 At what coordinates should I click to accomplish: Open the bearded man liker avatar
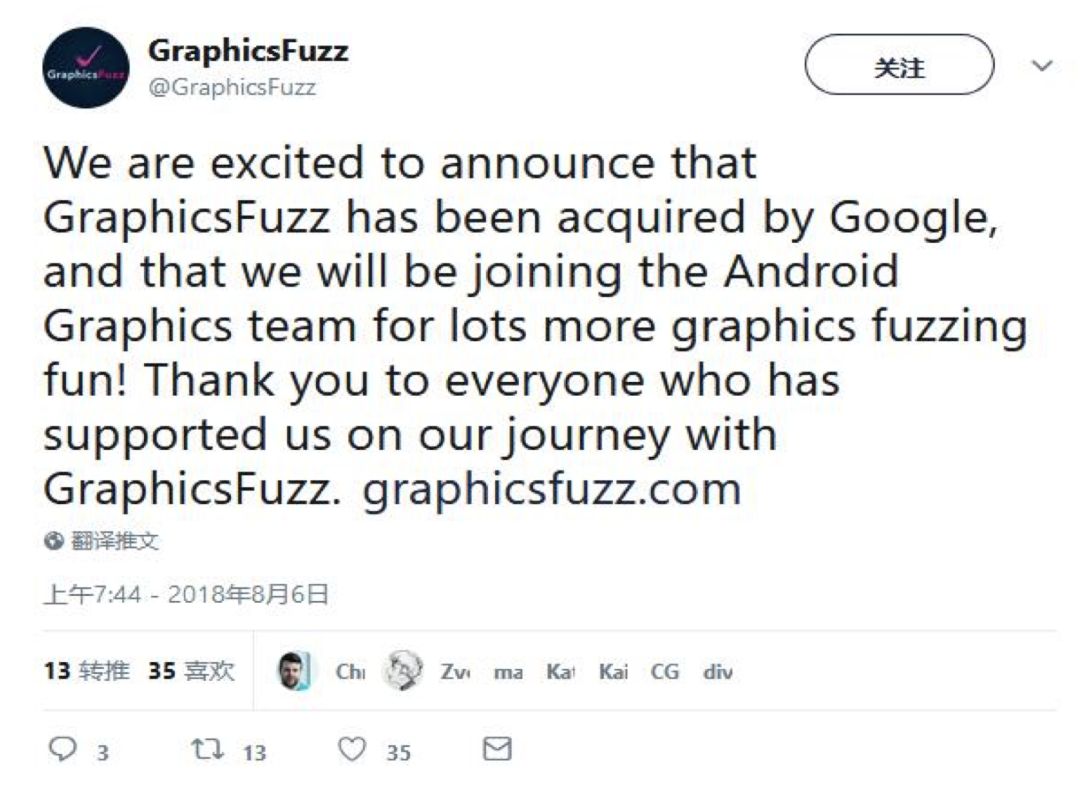point(295,671)
